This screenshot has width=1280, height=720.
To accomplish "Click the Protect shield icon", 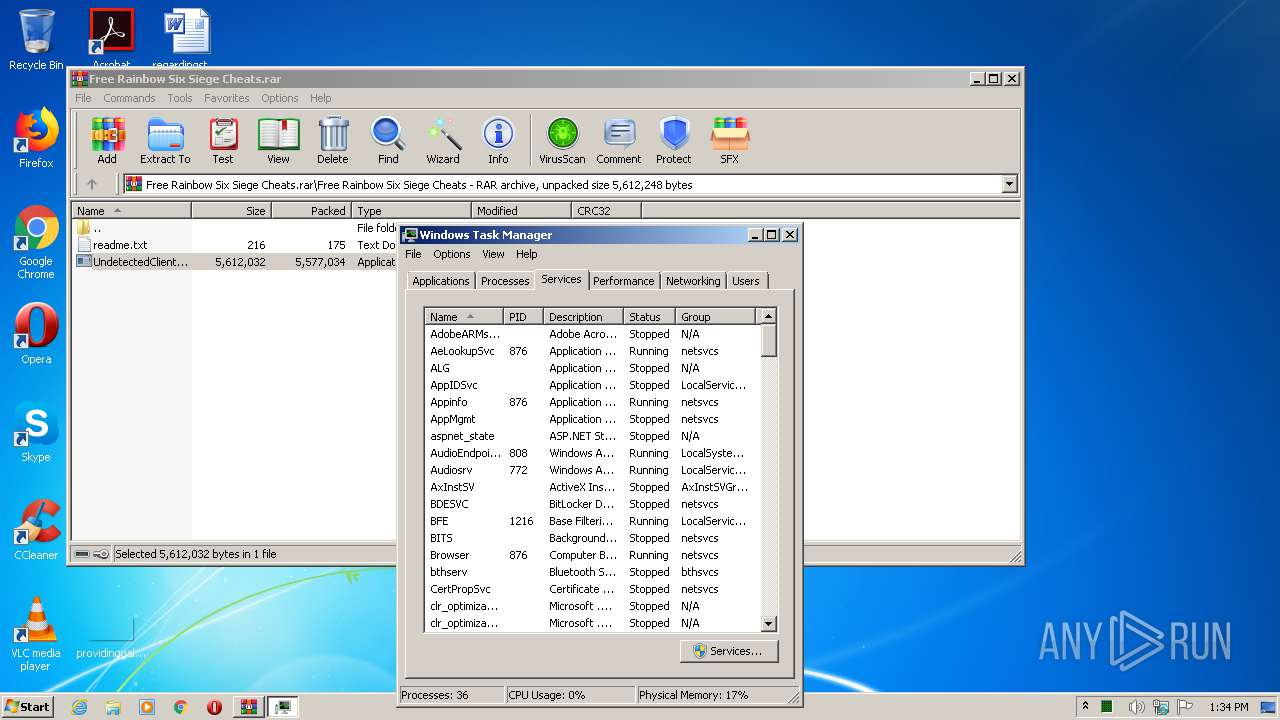I will pyautogui.click(x=674, y=140).
